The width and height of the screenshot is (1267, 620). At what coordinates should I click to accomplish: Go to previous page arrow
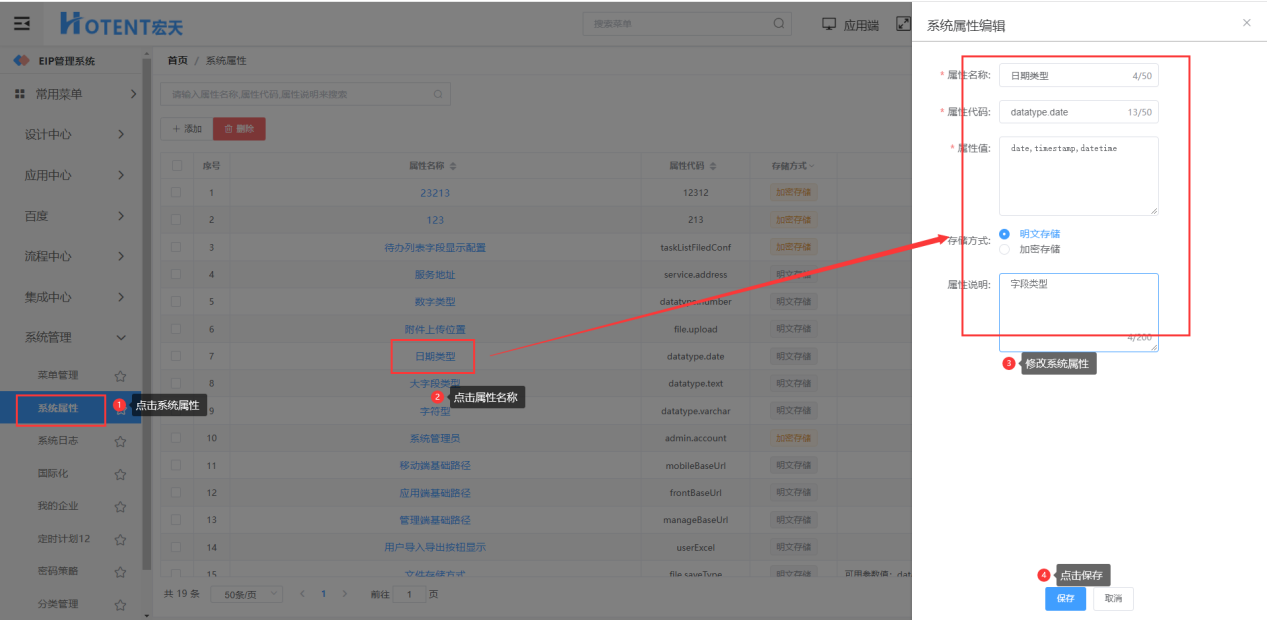[302, 594]
